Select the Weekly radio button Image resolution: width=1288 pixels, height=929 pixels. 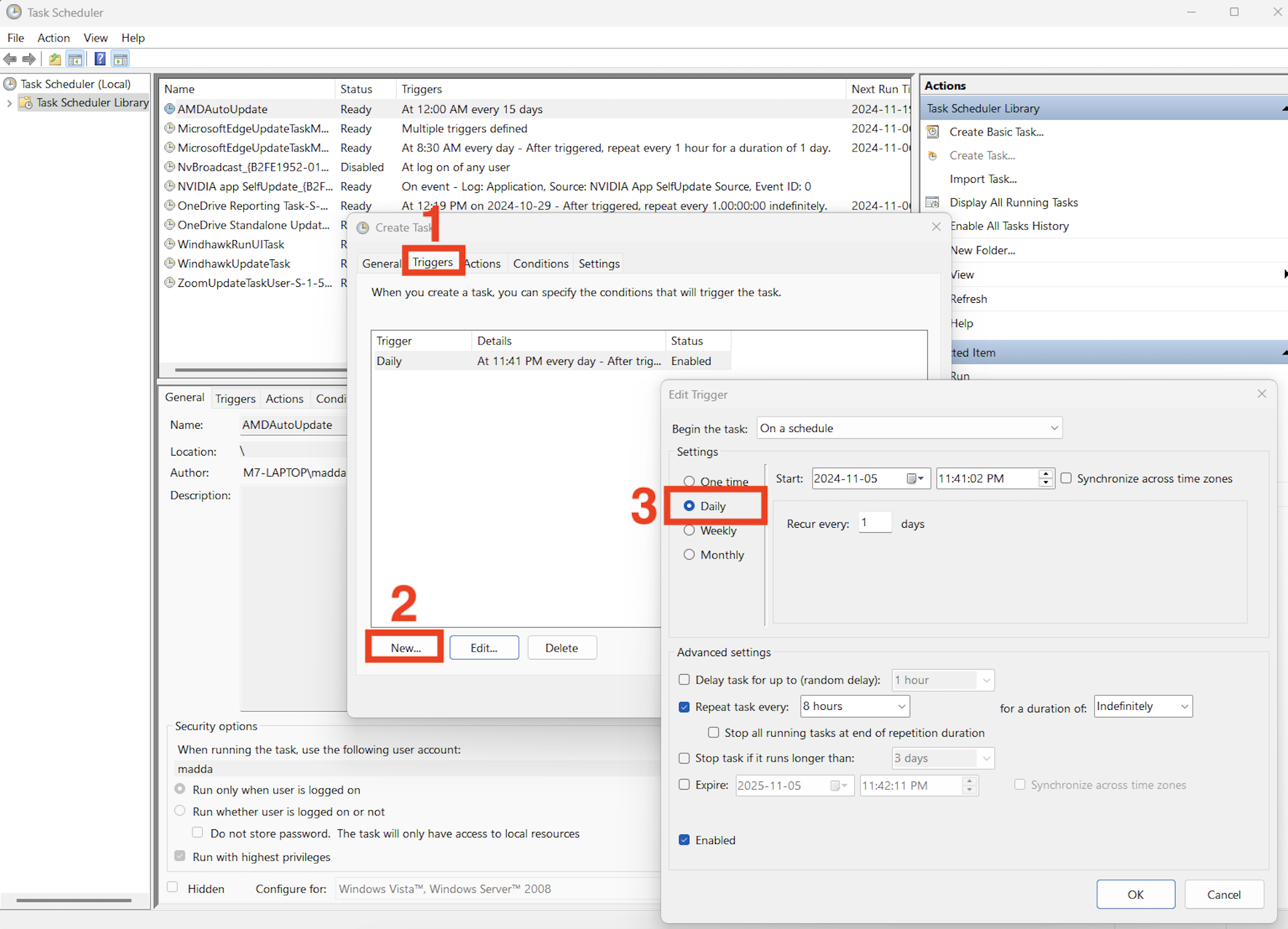(x=689, y=530)
